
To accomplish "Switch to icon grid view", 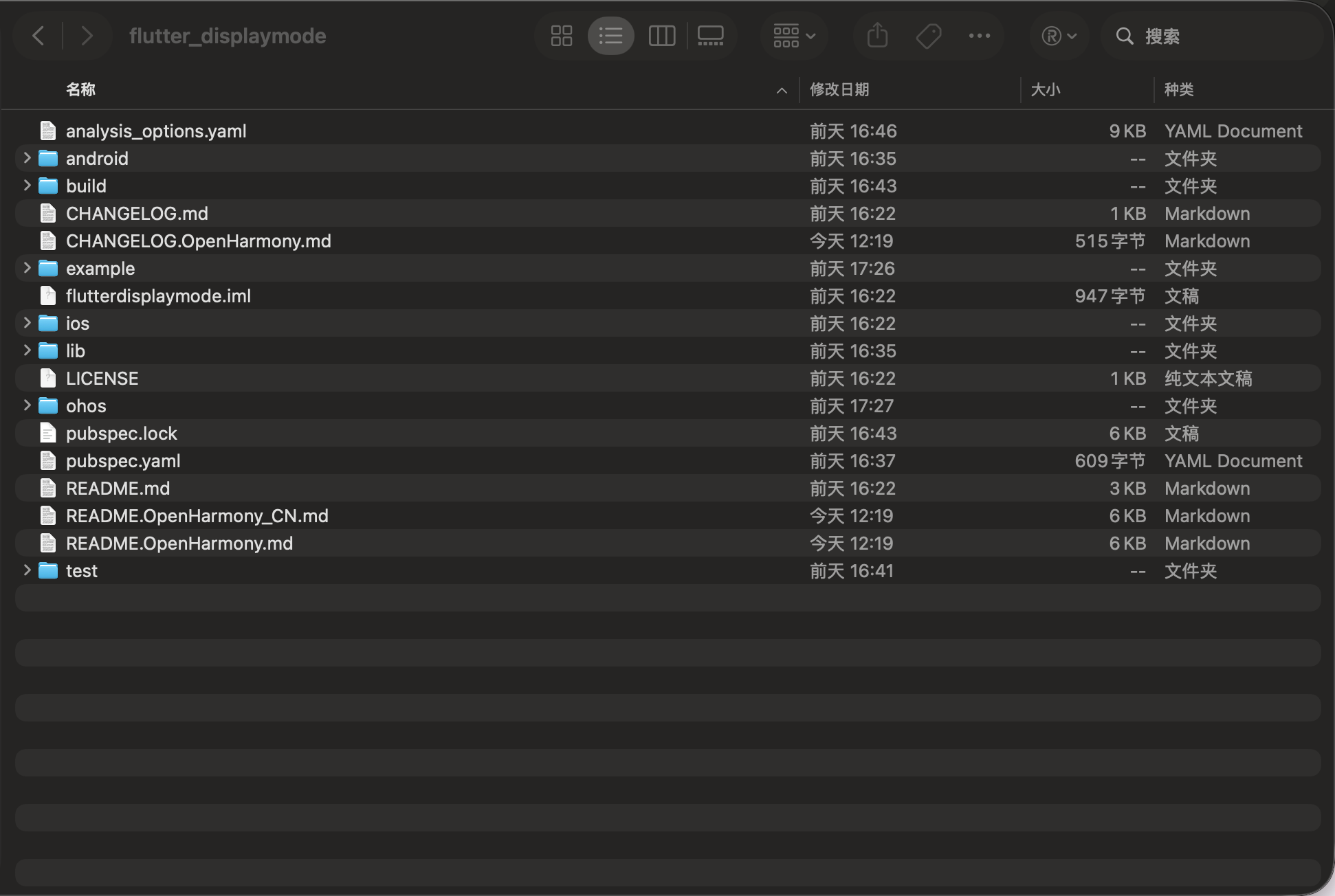I will (562, 36).
